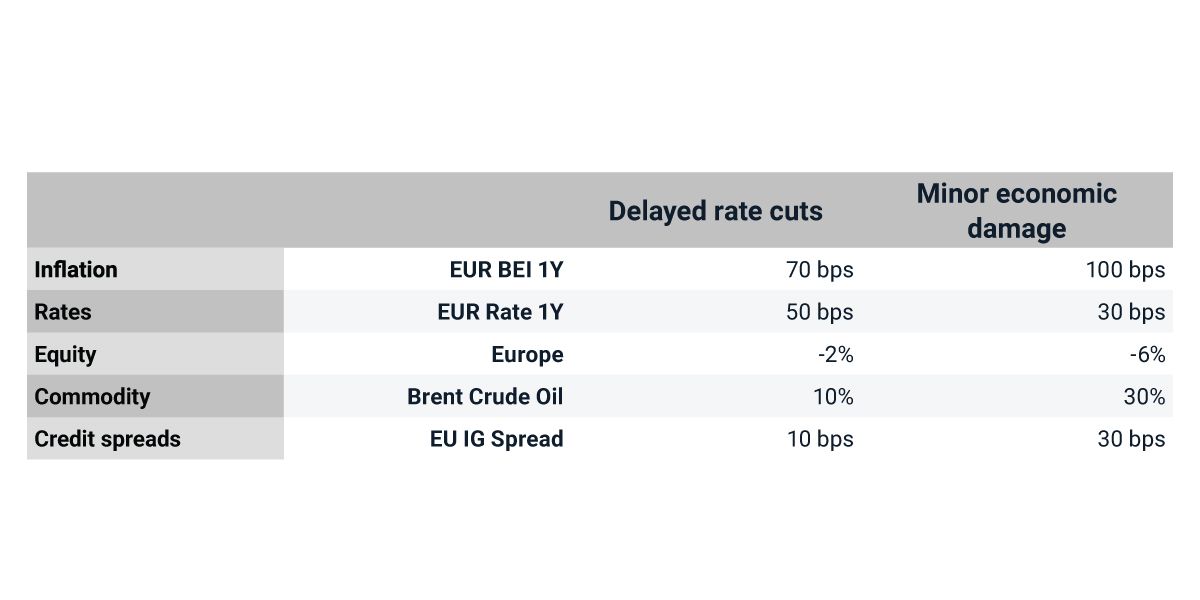Image resolution: width=1200 pixels, height=600 pixels.
Task: Select the Europe instrument cell
Action: [527, 354]
